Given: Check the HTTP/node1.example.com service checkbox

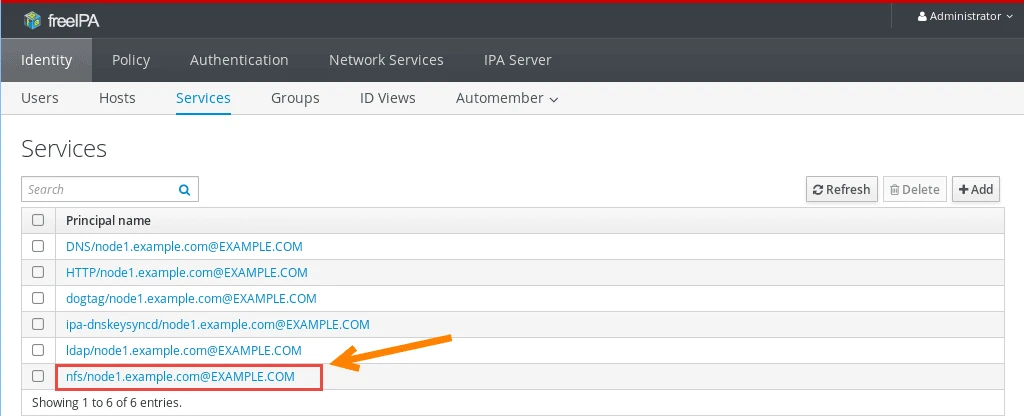Looking at the screenshot, I should point(38,272).
